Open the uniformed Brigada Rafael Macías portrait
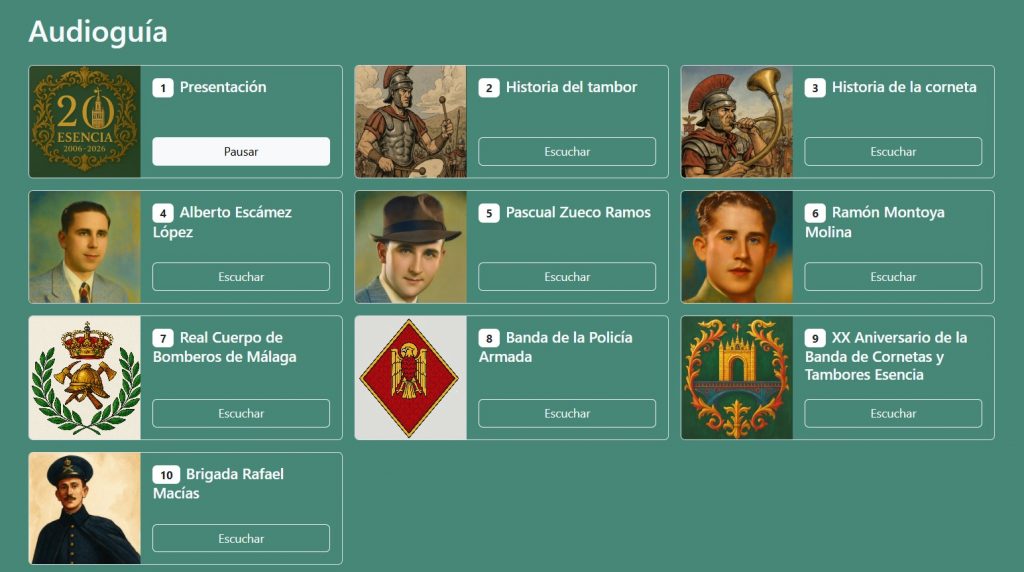 [85, 508]
